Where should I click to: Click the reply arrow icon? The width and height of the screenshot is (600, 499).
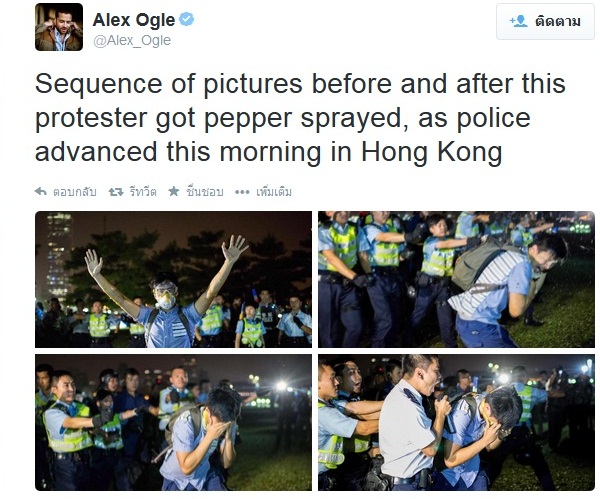pyautogui.click(x=41, y=191)
